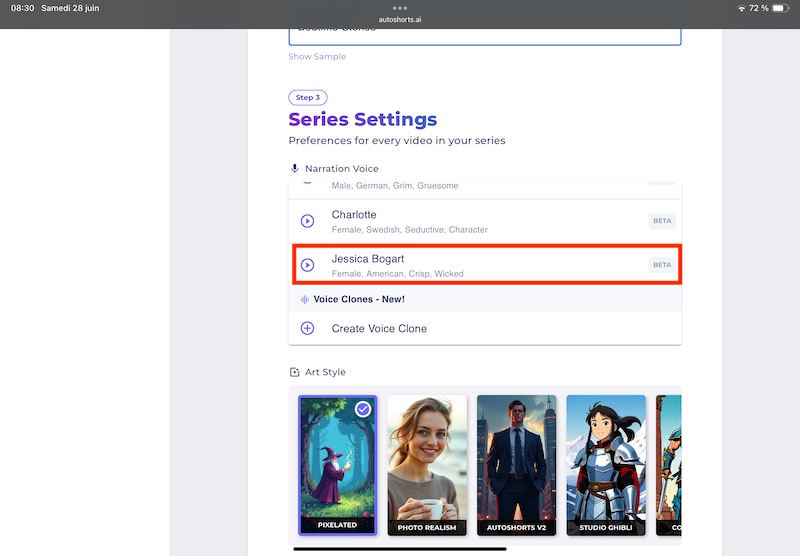Select the Pixelated art style

click(337, 465)
